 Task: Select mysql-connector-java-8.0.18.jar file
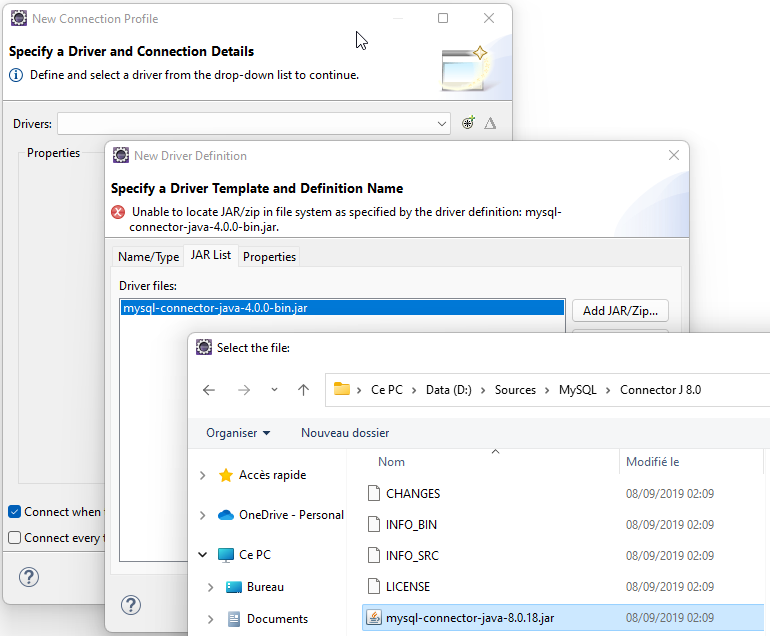pos(469,618)
